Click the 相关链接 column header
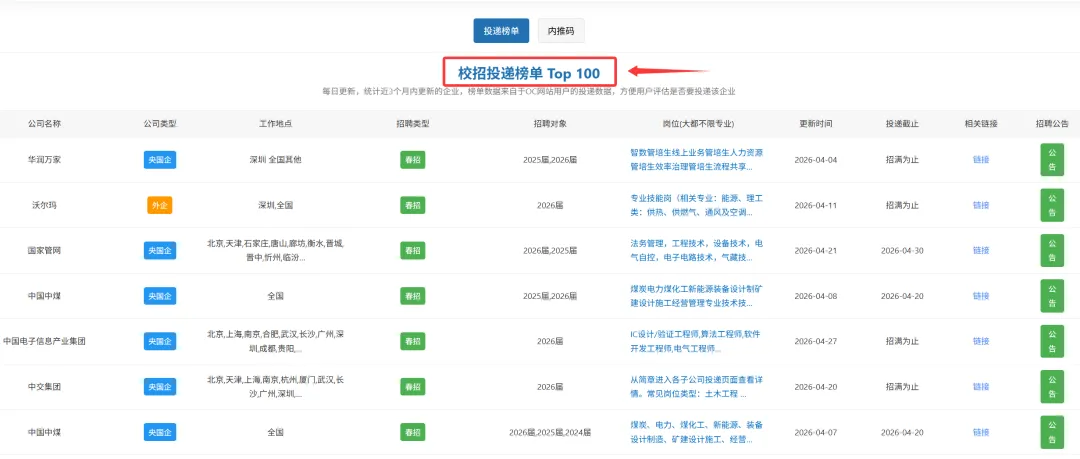This screenshot has height=459, width=1080. [981, 124]
